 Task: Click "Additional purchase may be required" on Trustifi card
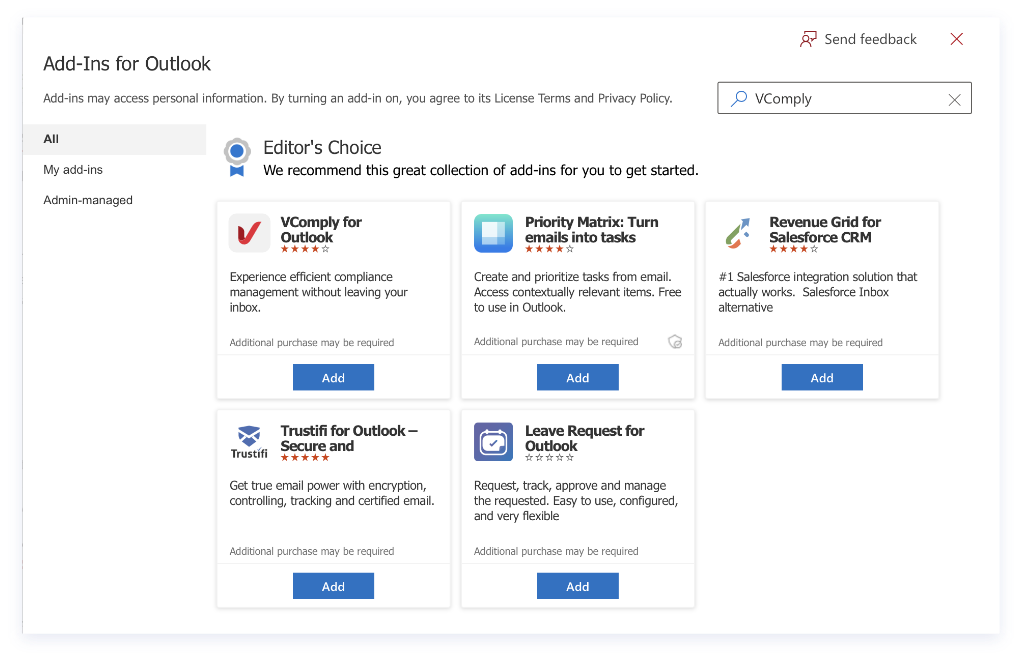pyautogui.click(x=312, y=551)
